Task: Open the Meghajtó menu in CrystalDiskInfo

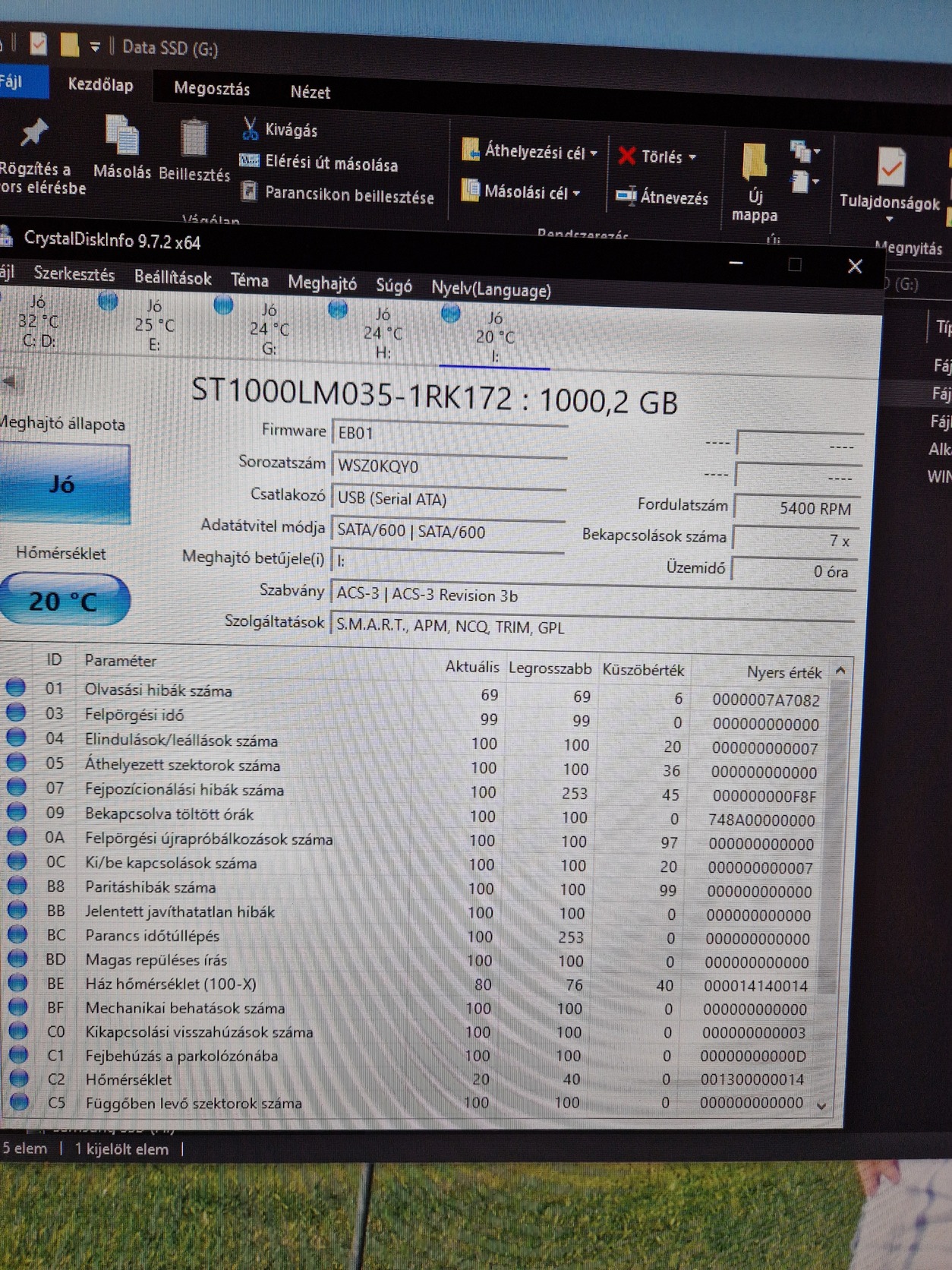Action: [322, 283]
